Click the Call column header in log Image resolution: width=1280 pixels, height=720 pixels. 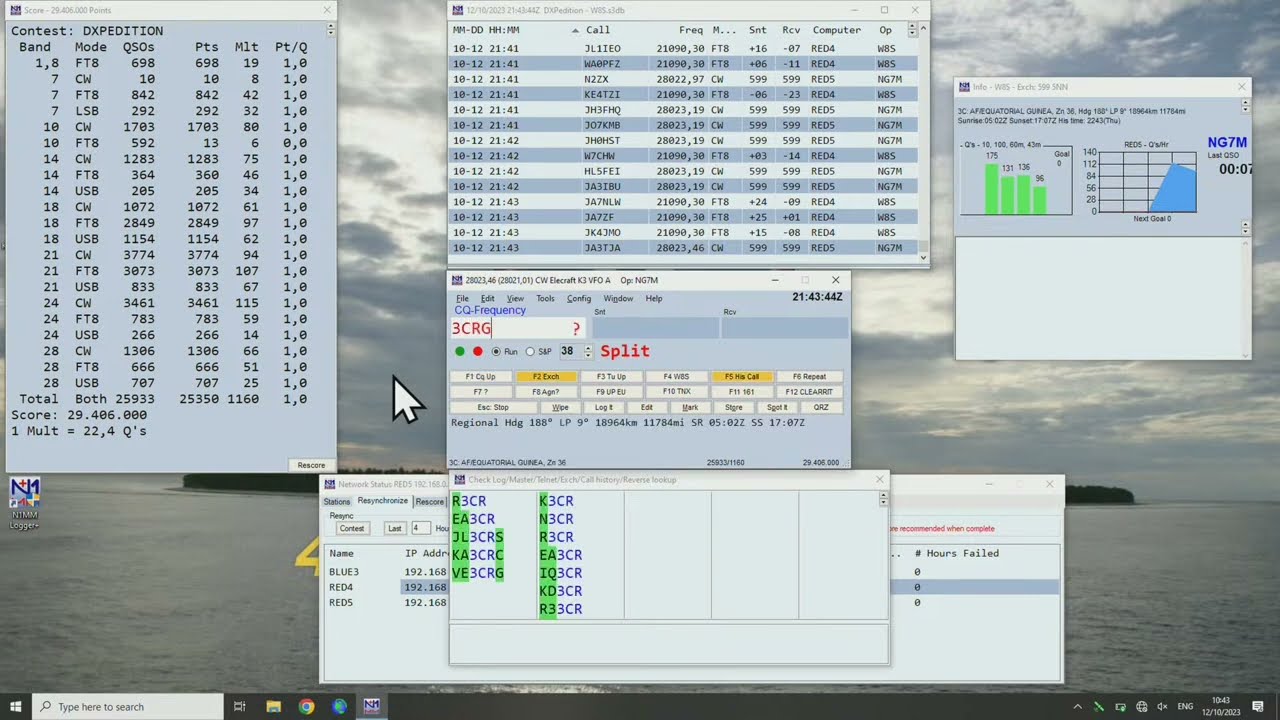(598, 30)
